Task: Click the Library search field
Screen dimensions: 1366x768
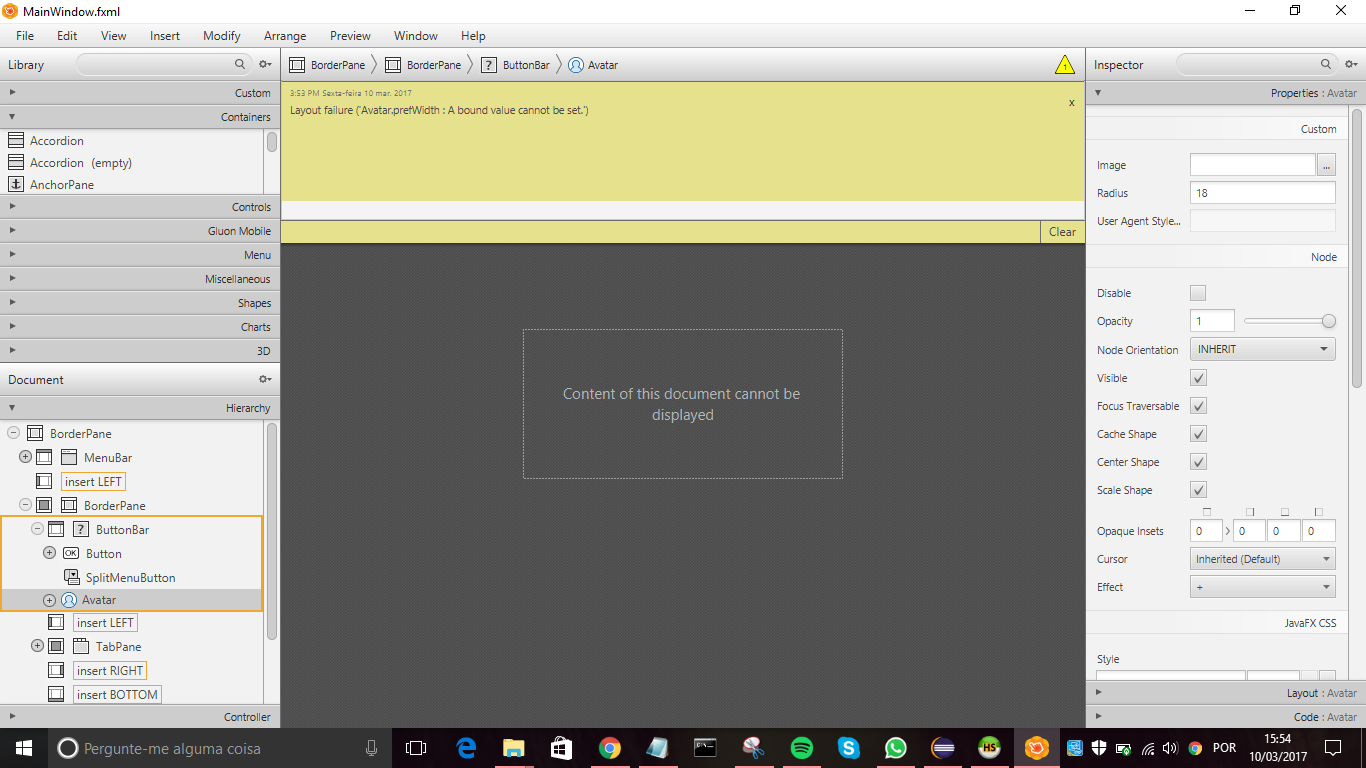Action: 164,64
